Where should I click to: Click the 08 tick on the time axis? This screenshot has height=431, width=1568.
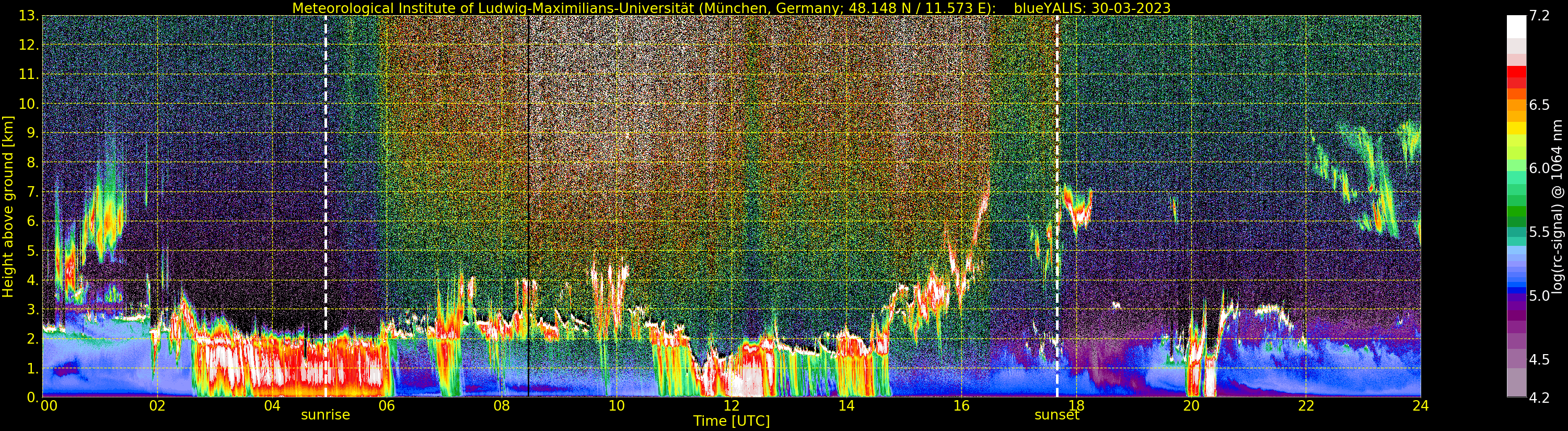(x=502, y=406)
